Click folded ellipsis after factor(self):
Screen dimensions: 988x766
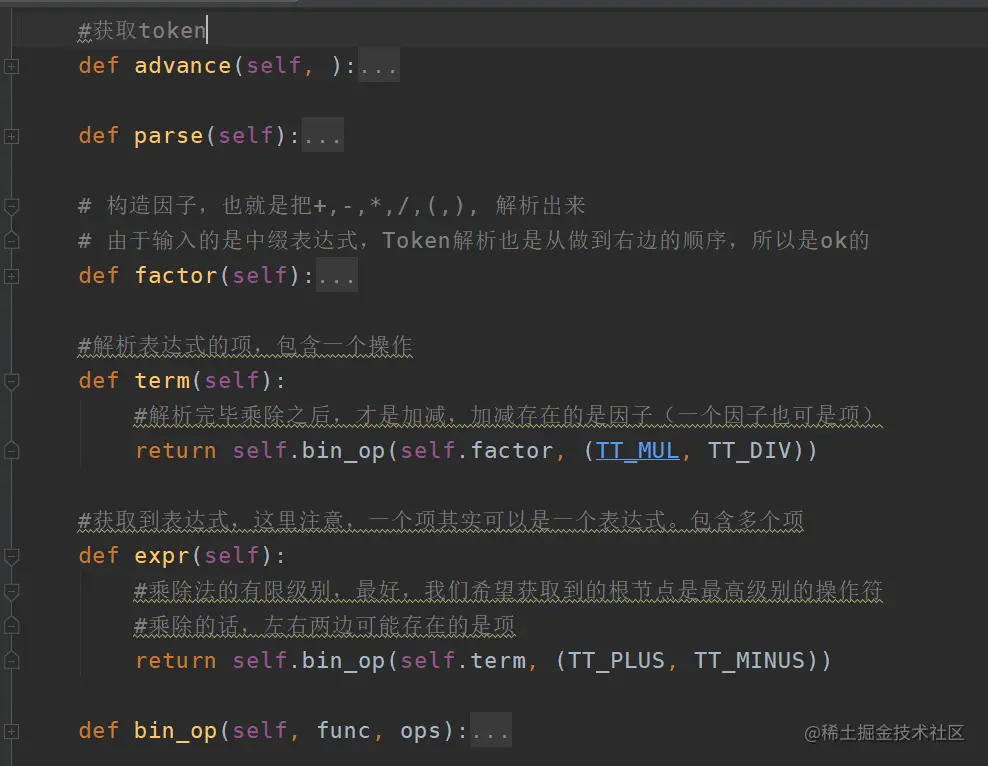click(x=336, y=275)
